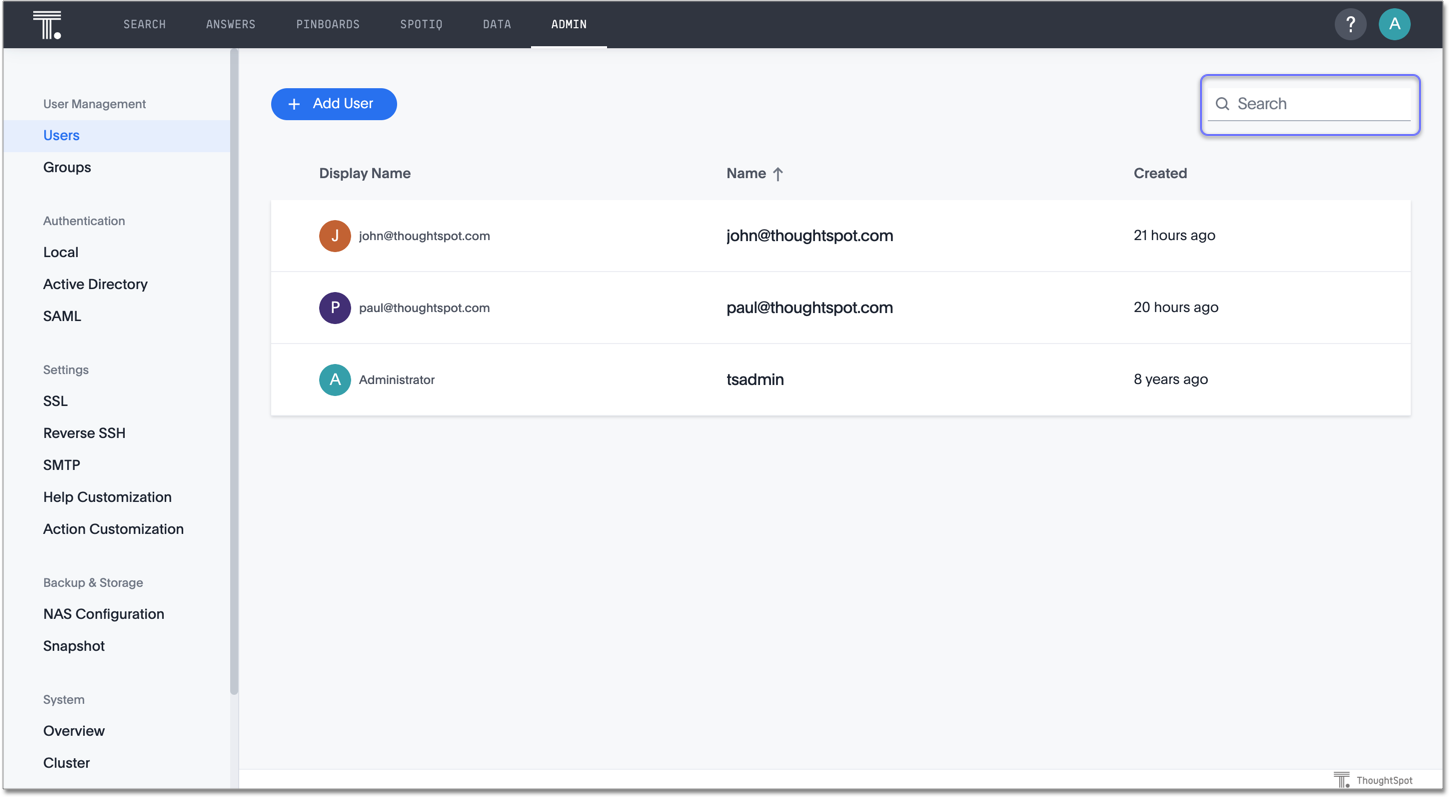The width and height of the screenshot is (1450, 798).
Task: Go to the Pinboards tab
Action: coord(328,24)
